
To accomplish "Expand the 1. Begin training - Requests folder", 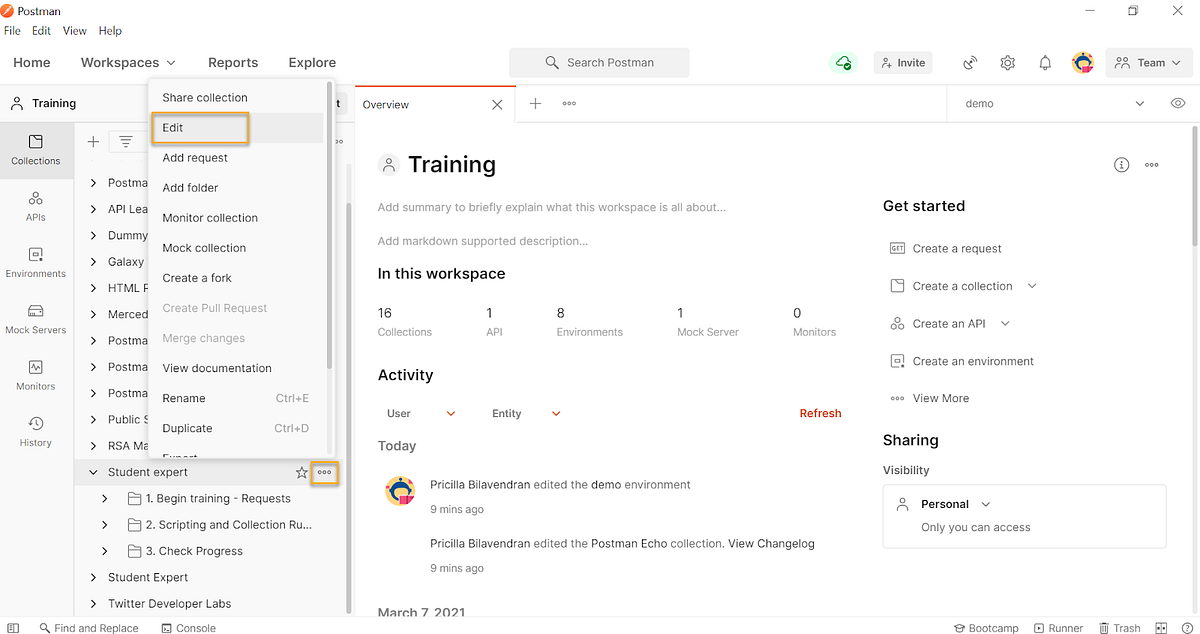I will click(x=105, y=498).
